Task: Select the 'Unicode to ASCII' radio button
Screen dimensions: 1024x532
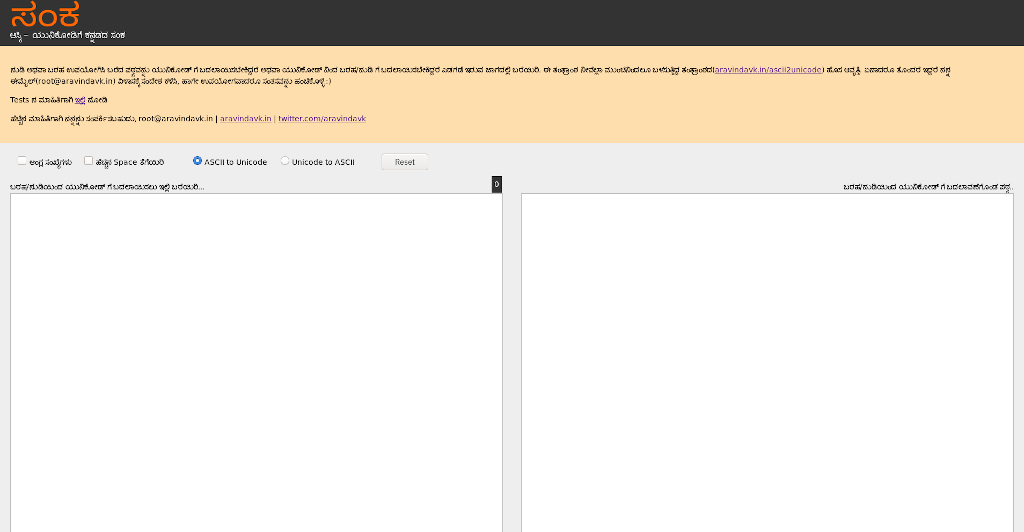Action: [285, 160]
